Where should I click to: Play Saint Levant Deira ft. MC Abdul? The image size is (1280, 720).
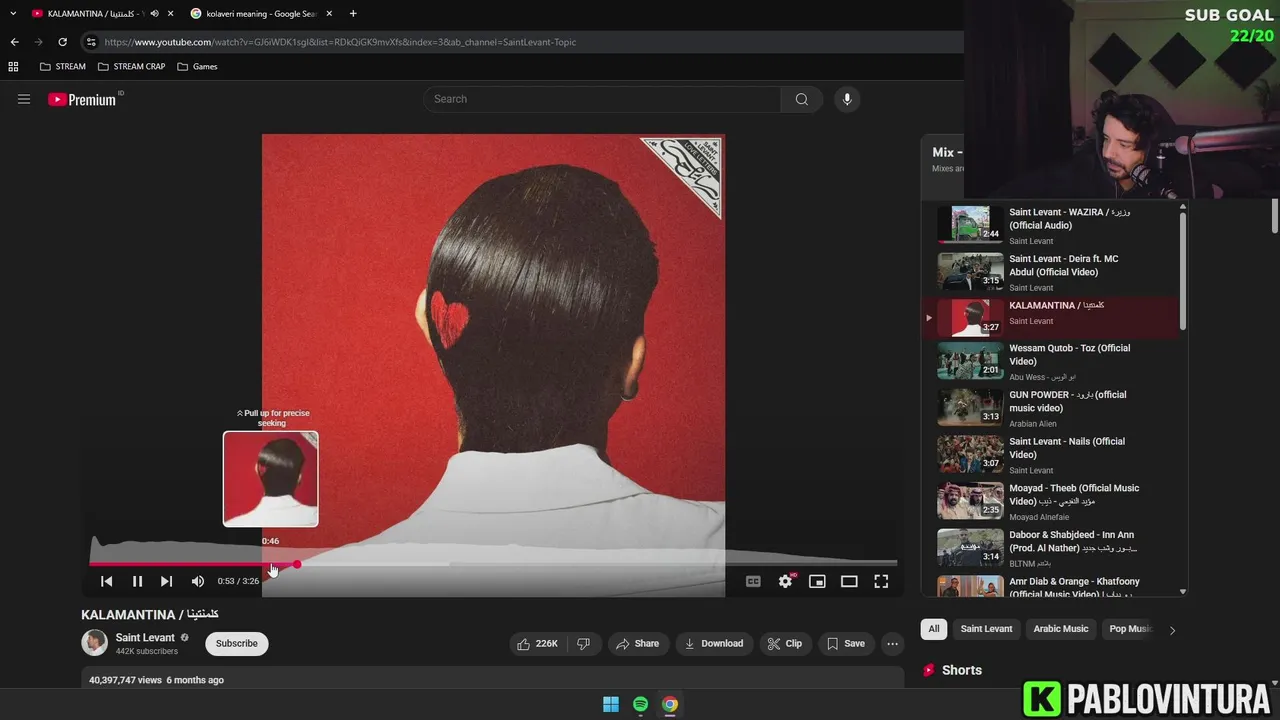[x=1051, y=272]
